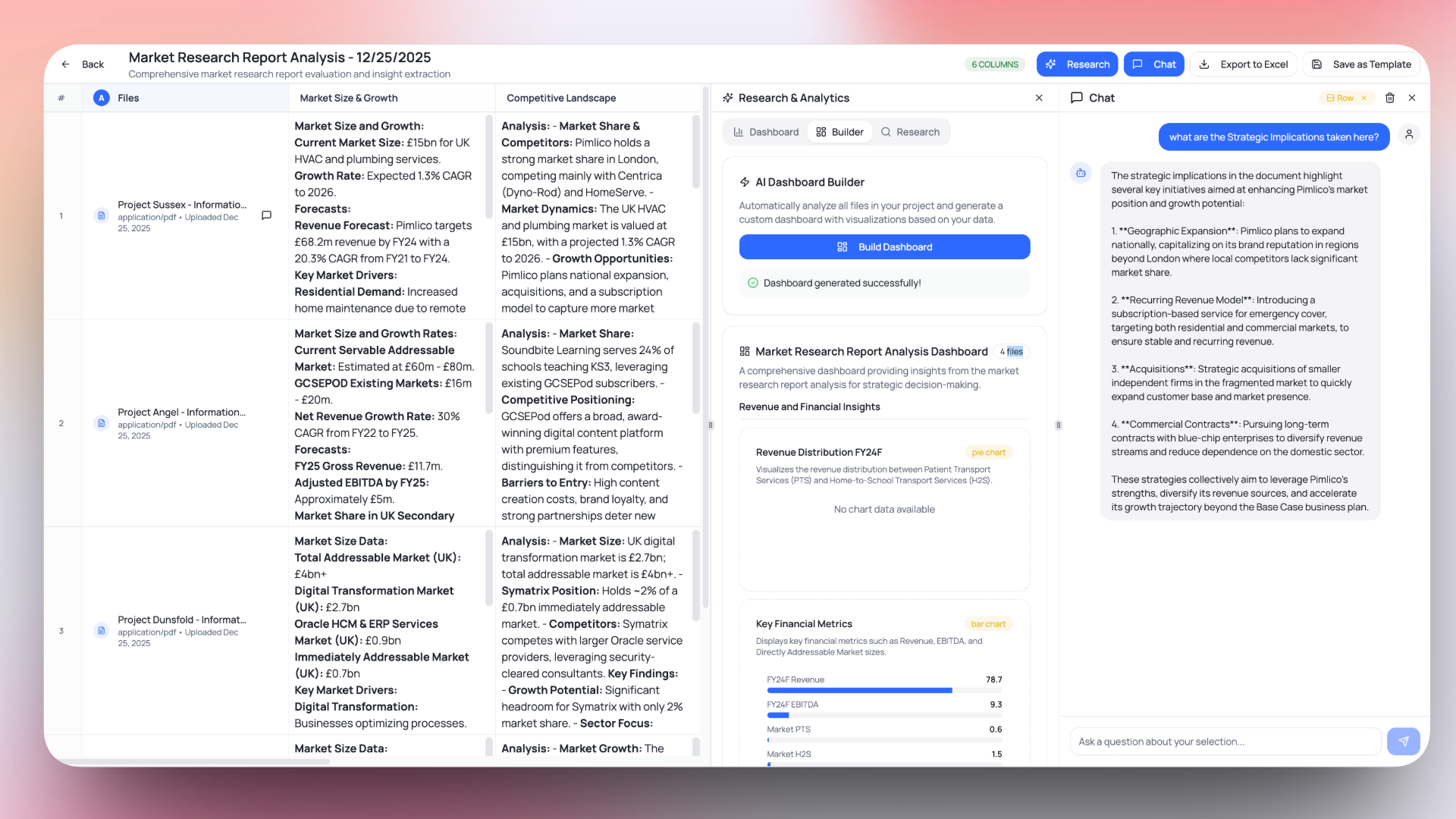Click the bot avatar icon beside the AI response
Screen dimensions: 1456x819
[1080, 173]
